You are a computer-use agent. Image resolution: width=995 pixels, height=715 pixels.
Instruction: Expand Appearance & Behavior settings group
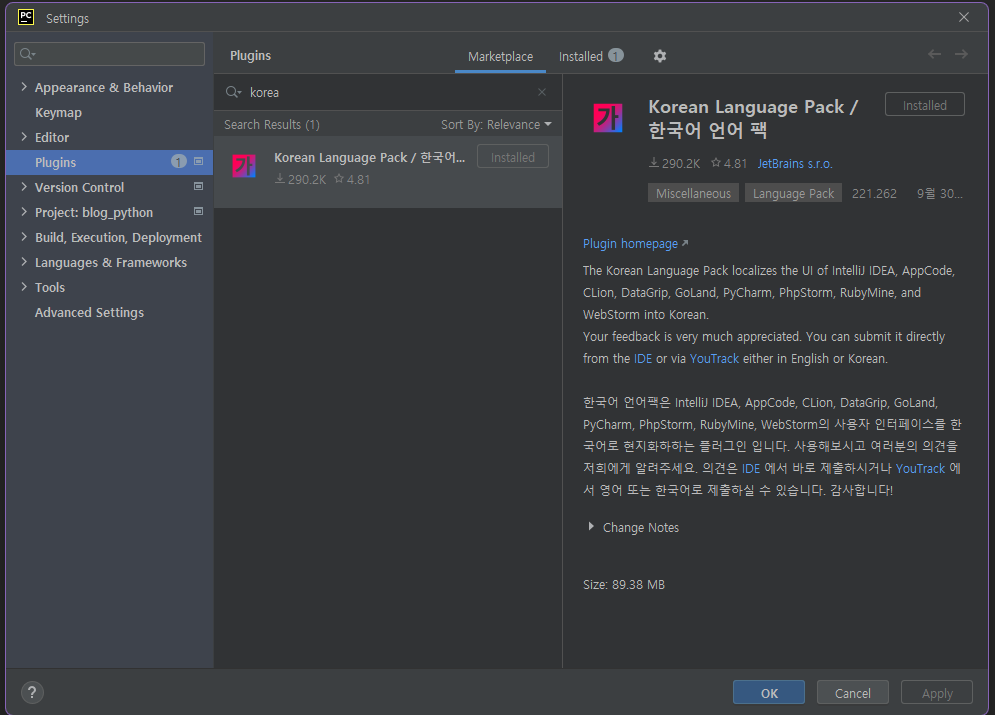tap(24, 87)
